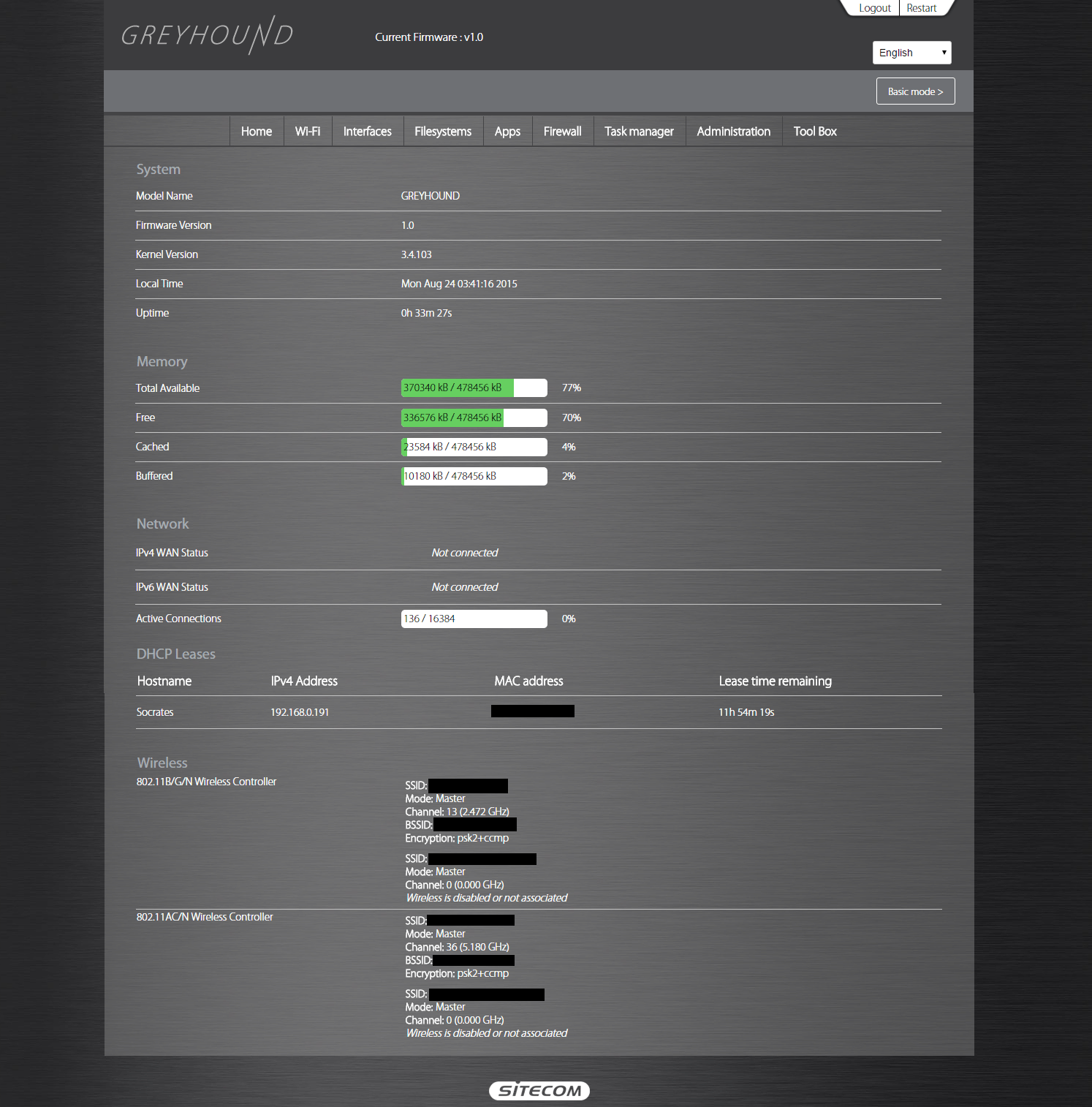Click the kernel version 3.4.103

click(x=417, y=254)
